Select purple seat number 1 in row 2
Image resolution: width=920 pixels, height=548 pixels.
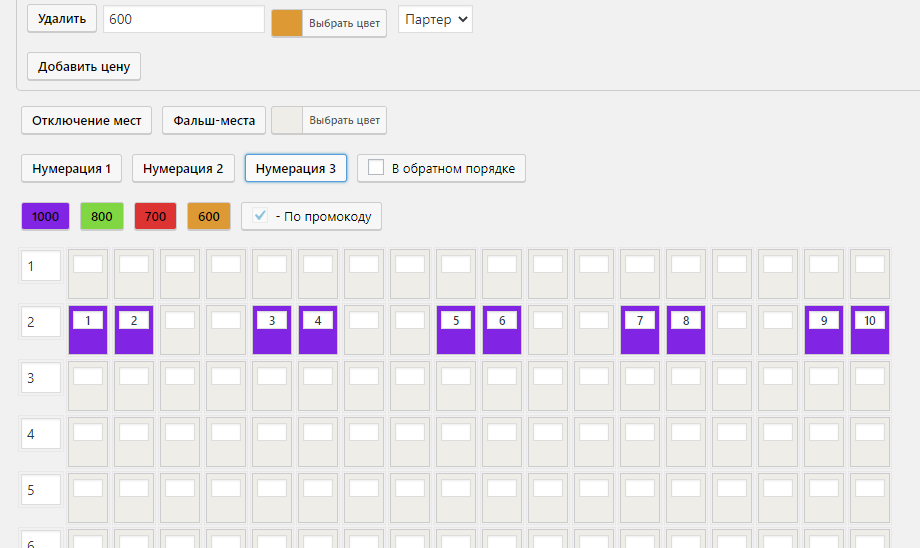(88, 330)
